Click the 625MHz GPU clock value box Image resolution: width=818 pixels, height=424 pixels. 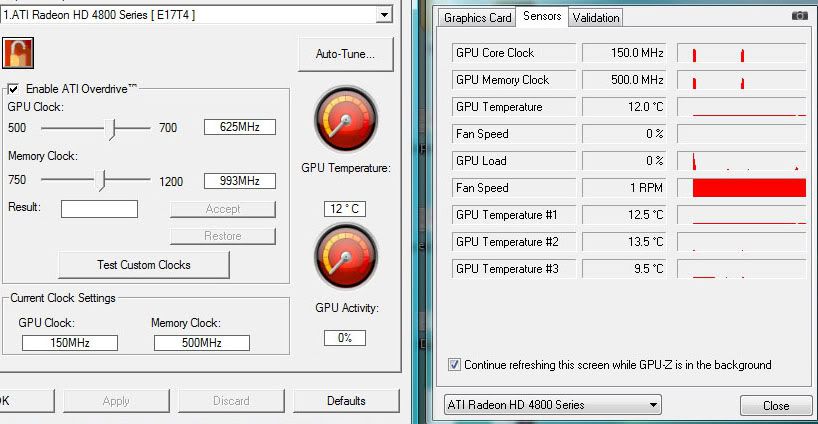(x=239, y=127)
